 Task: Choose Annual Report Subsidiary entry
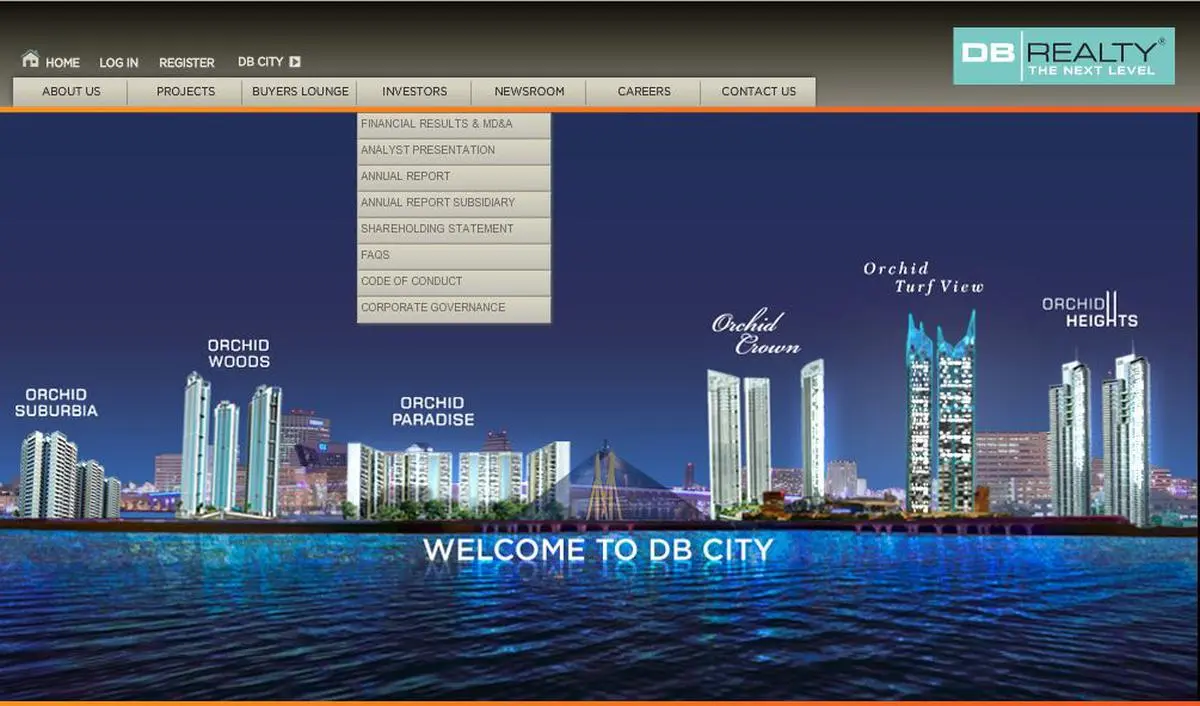pyautogui.click(x=454, y=203)
